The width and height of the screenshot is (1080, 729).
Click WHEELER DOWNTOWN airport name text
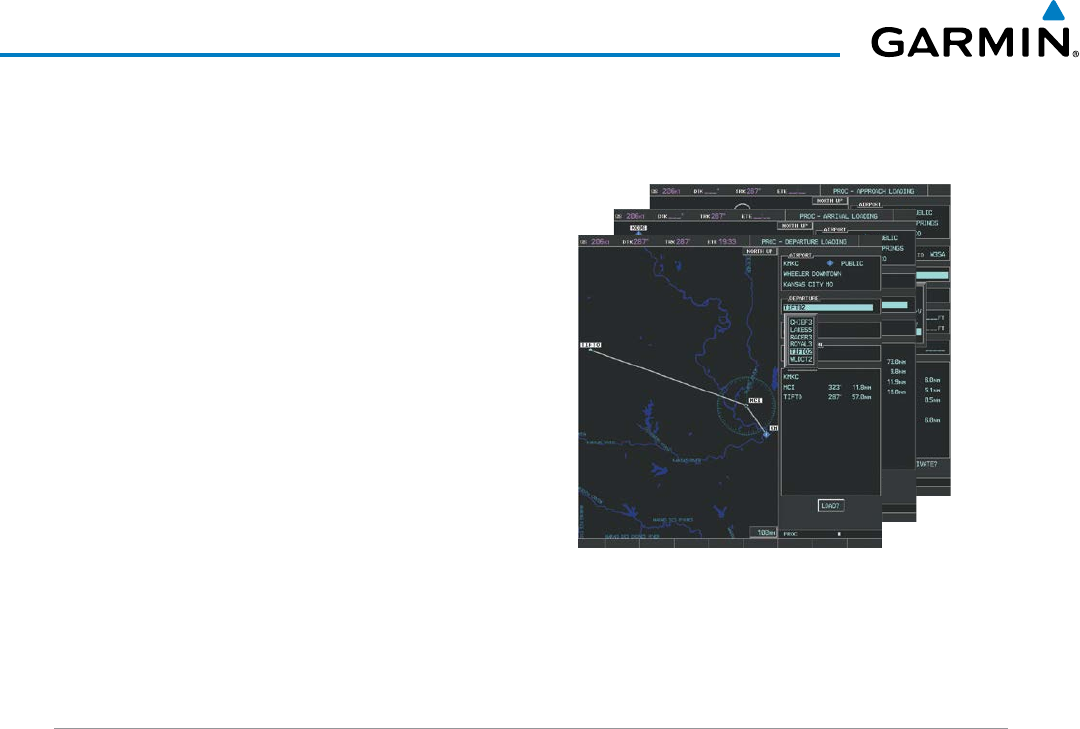[812, 274]
